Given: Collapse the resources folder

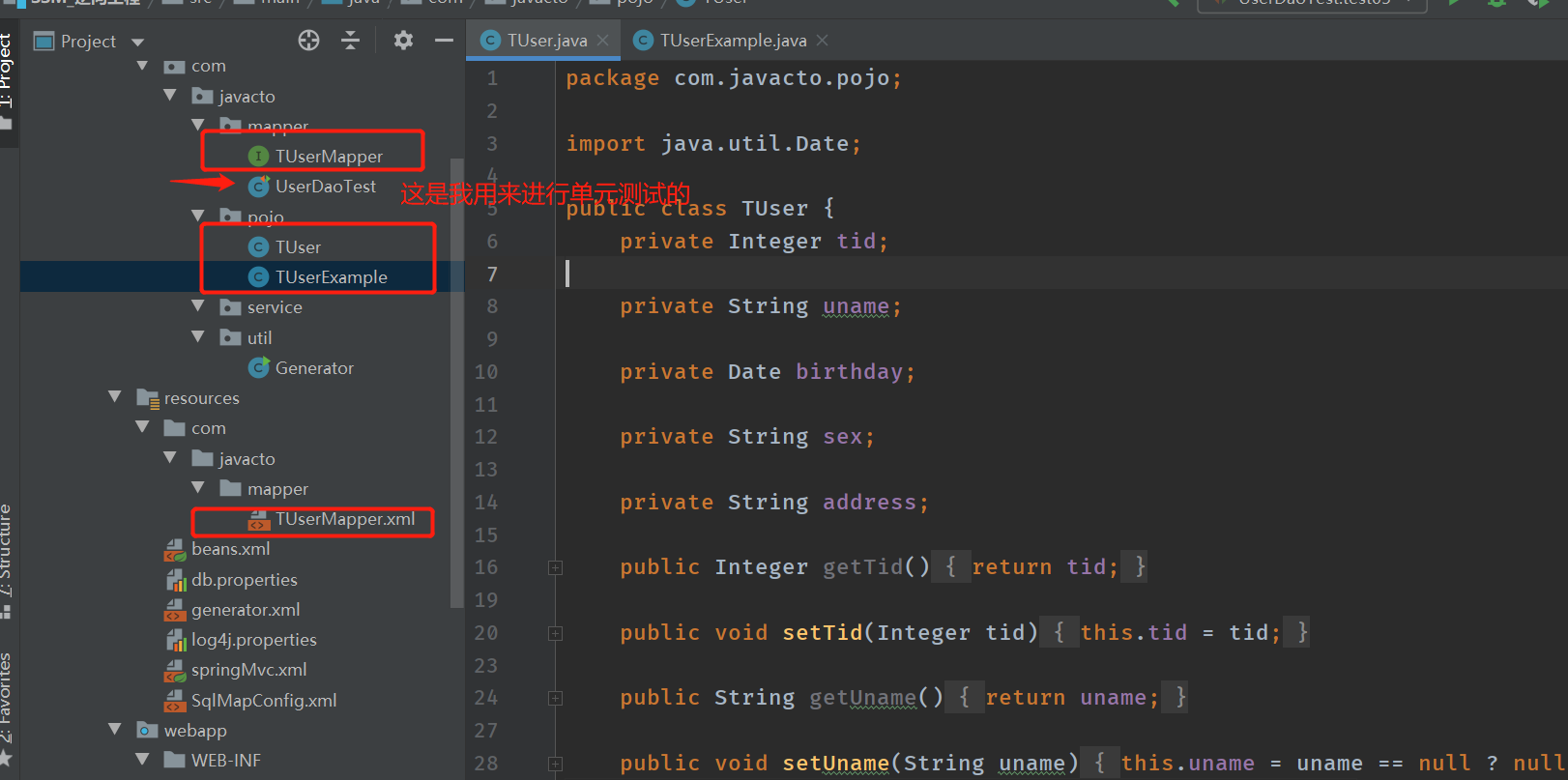Looking at the screenshot, I should (x=115, y=397).
